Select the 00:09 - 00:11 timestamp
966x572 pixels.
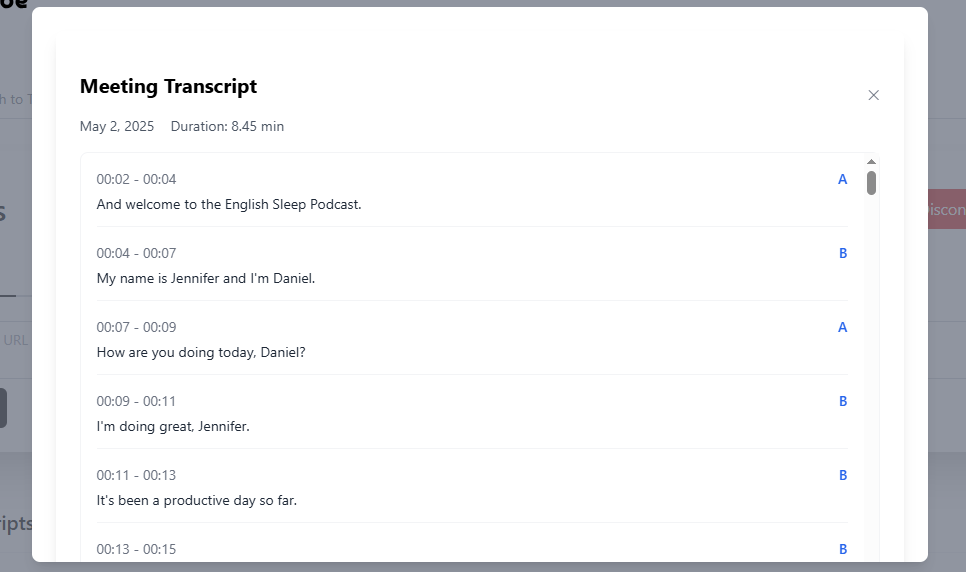[x=136, y=402]
